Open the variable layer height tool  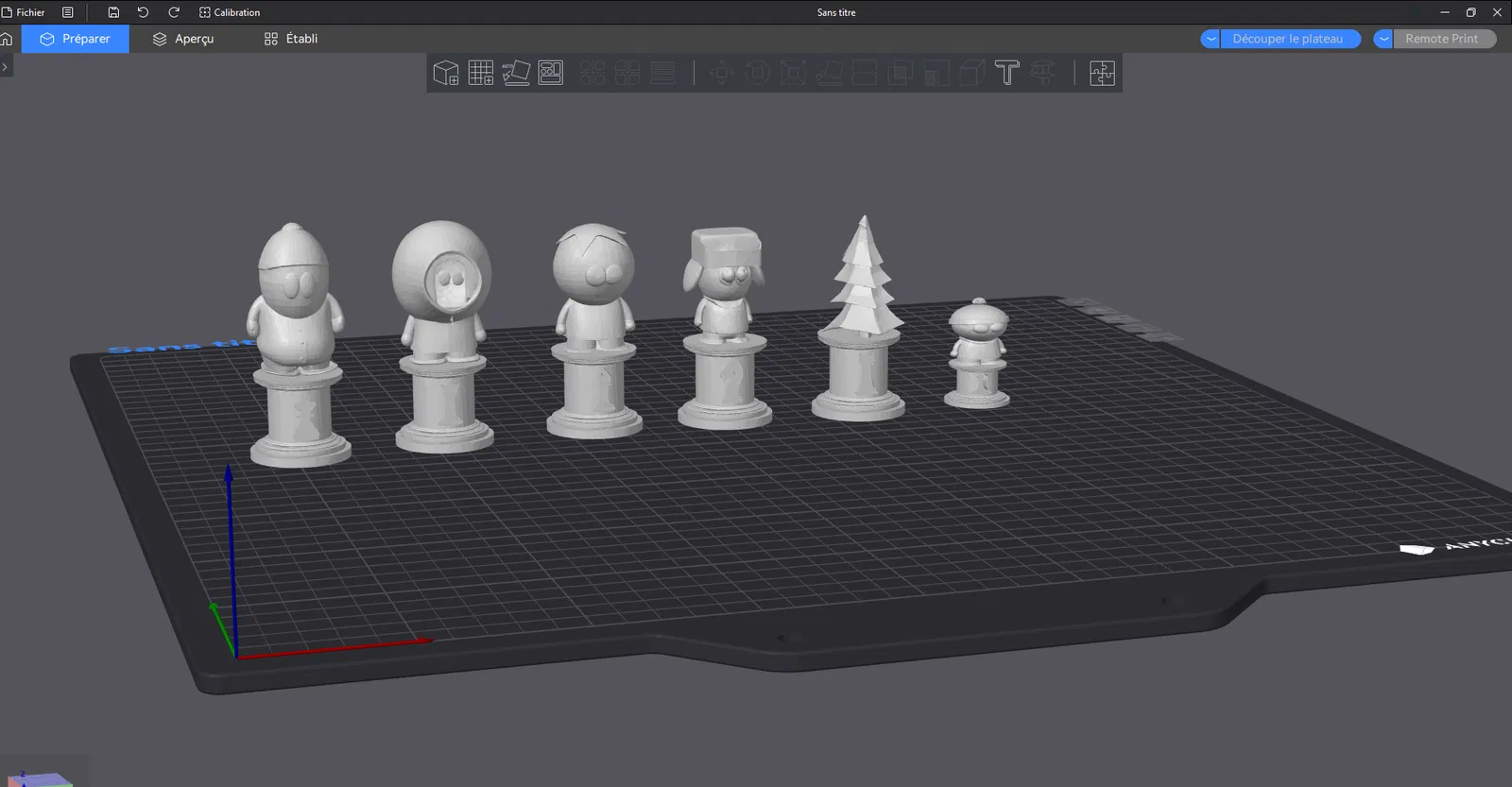pos(663,73)
